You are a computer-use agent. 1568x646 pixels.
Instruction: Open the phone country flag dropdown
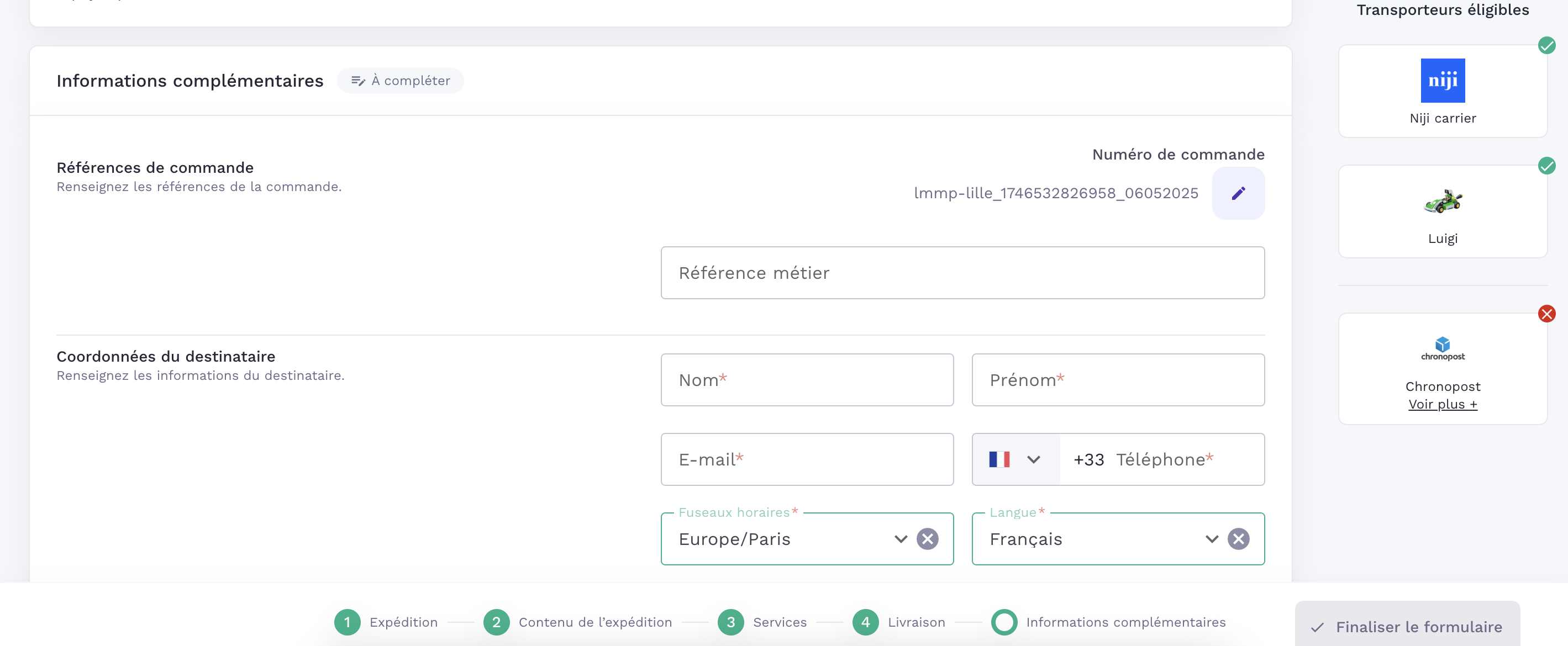click(1015, 459)
